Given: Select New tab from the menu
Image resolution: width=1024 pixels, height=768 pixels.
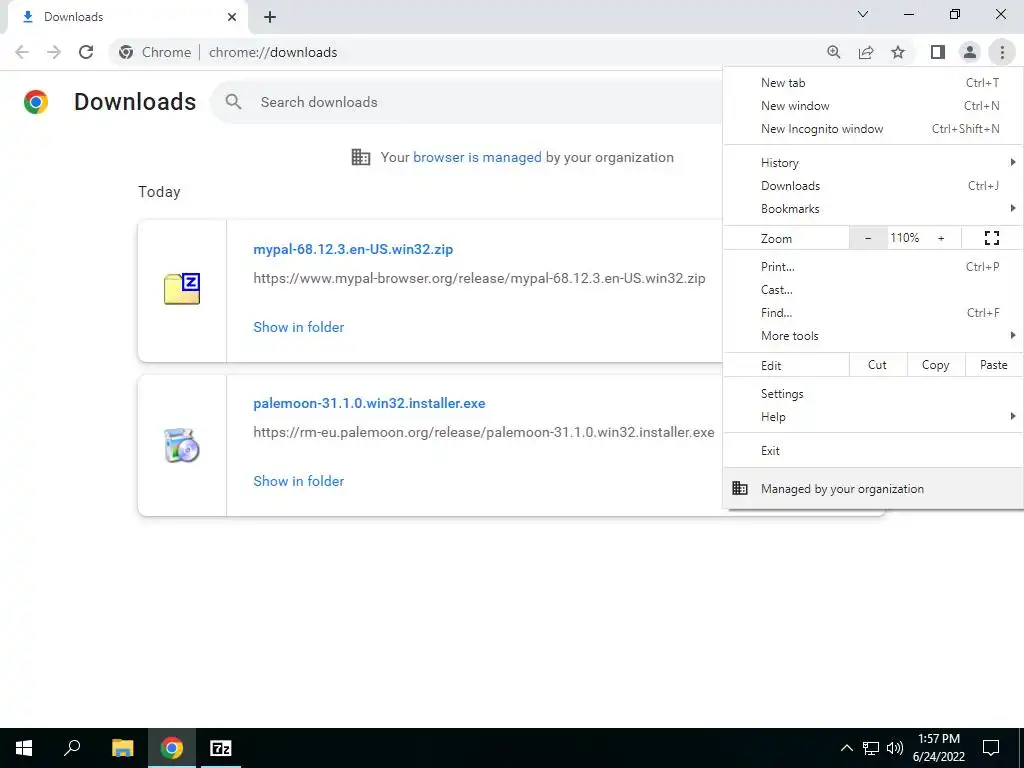Looking at the screenshot, I should click(874, 83).
